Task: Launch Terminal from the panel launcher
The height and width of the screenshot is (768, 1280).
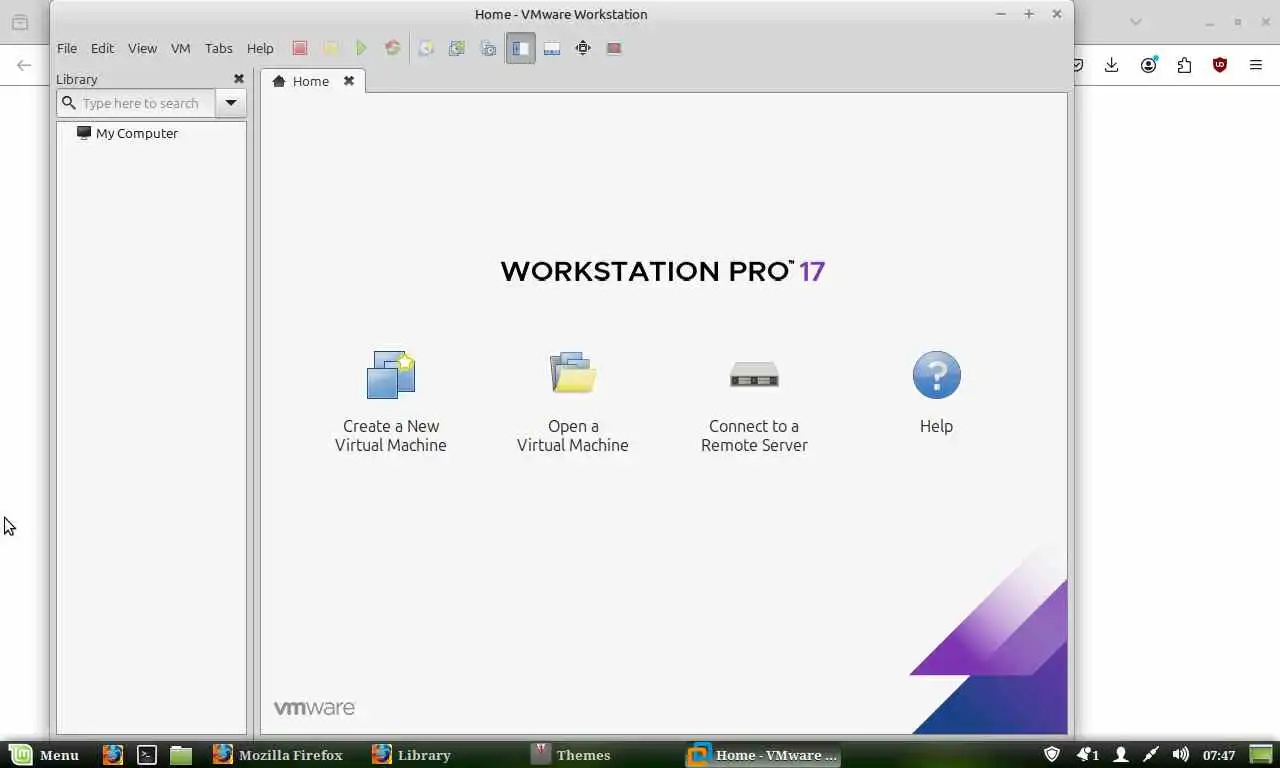Action: click(147, 755)
